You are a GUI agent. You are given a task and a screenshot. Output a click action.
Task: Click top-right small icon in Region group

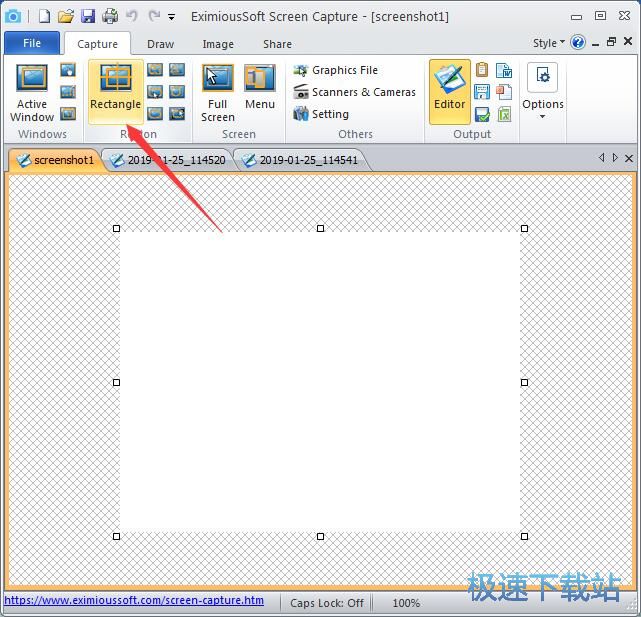click(177, 70)
